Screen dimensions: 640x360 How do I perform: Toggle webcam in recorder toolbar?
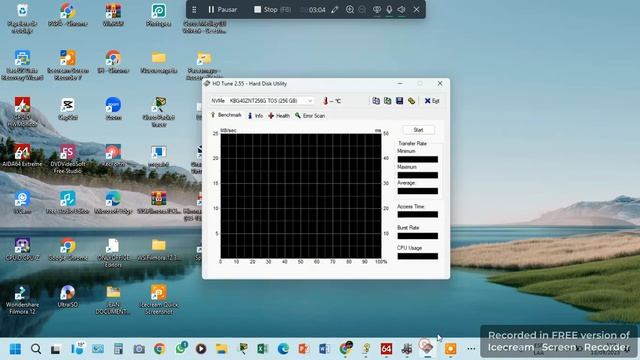tap(377, 9)
